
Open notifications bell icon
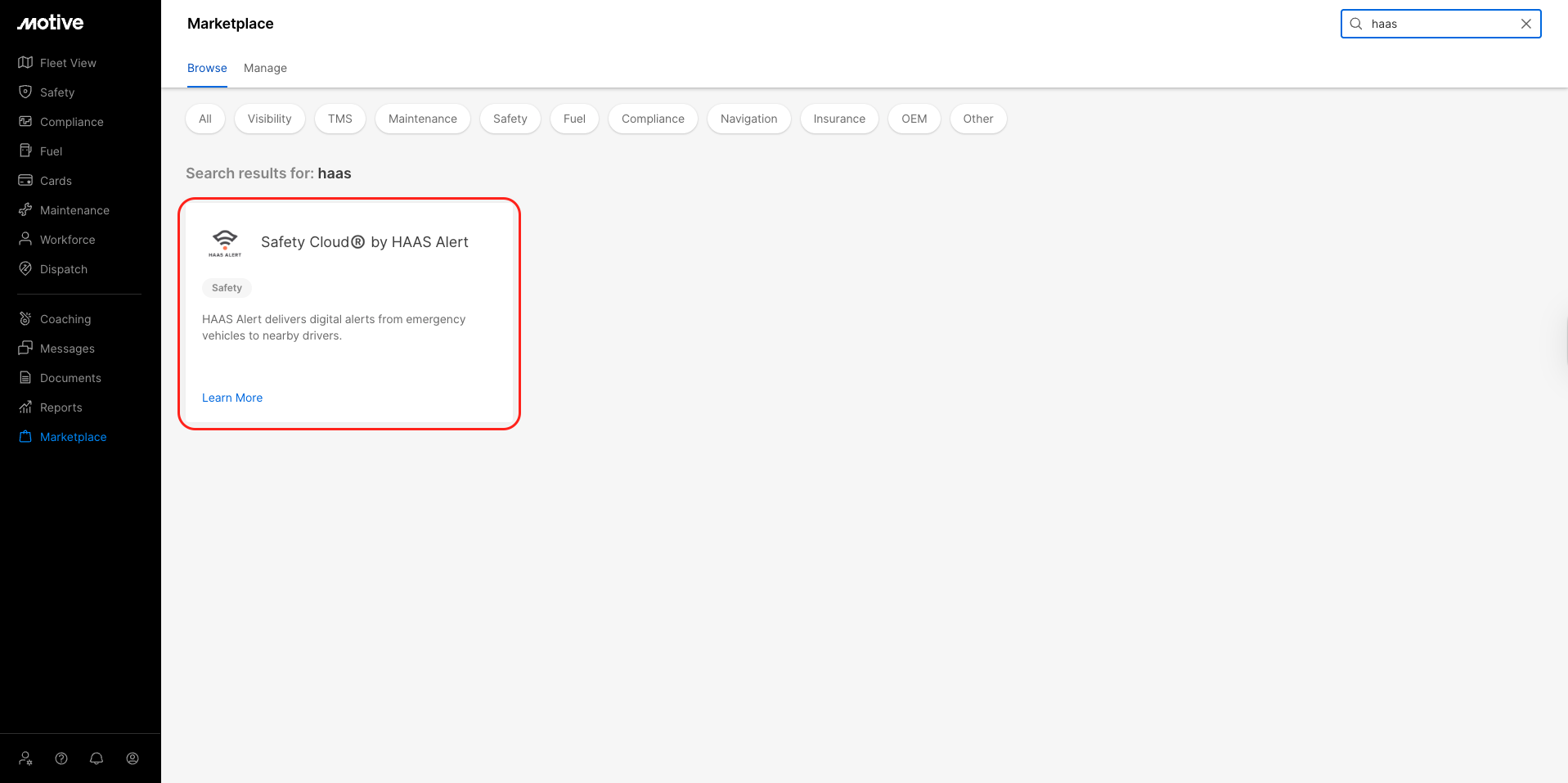pos(97,758)
